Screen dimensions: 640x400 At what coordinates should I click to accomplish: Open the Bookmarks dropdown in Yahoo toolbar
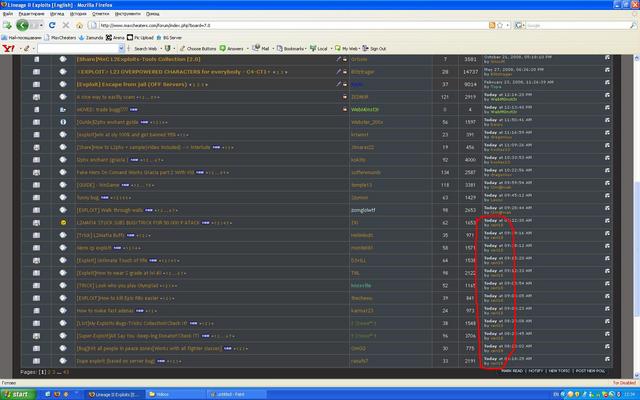click(x=294, y=48)
